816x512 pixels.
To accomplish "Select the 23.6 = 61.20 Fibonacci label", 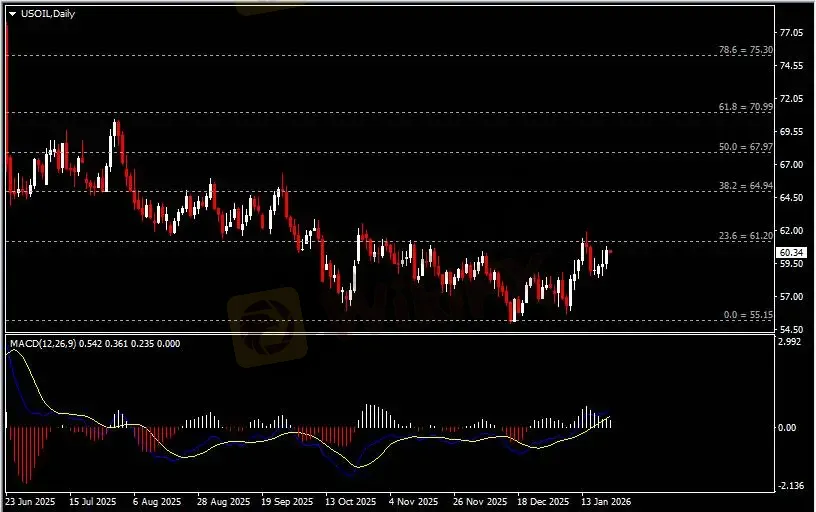I will pyautogui.click(x=746, y=235).
